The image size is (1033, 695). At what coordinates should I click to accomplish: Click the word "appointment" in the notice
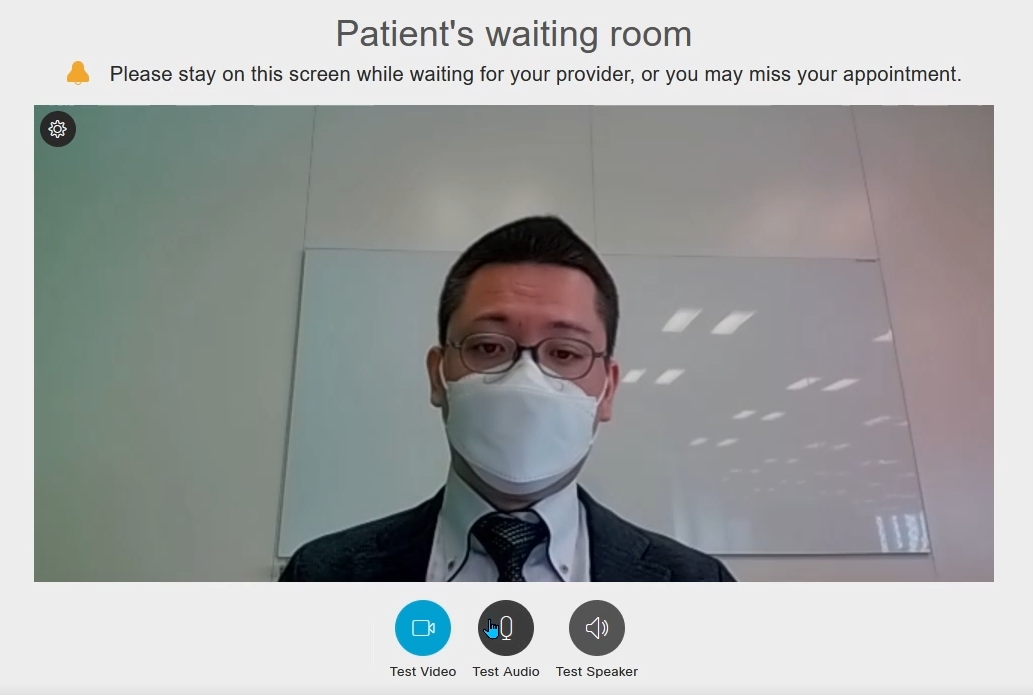(902, 74)
